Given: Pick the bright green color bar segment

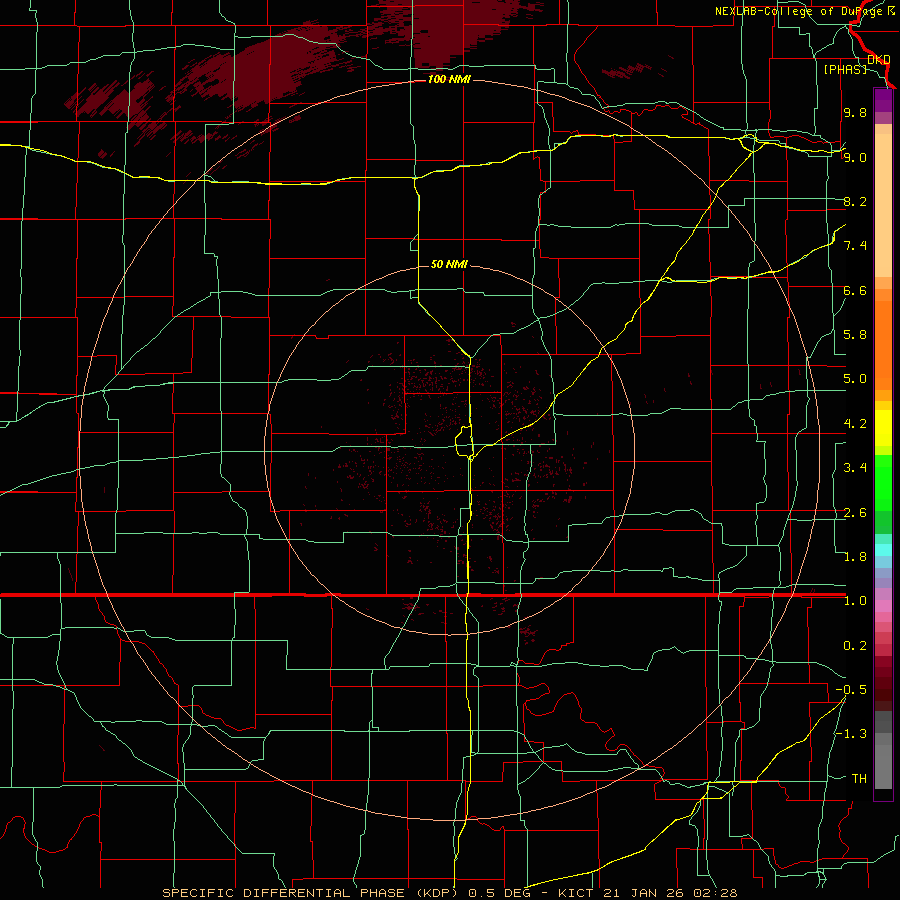Looking at the screenshot, I should pos(883,483).
